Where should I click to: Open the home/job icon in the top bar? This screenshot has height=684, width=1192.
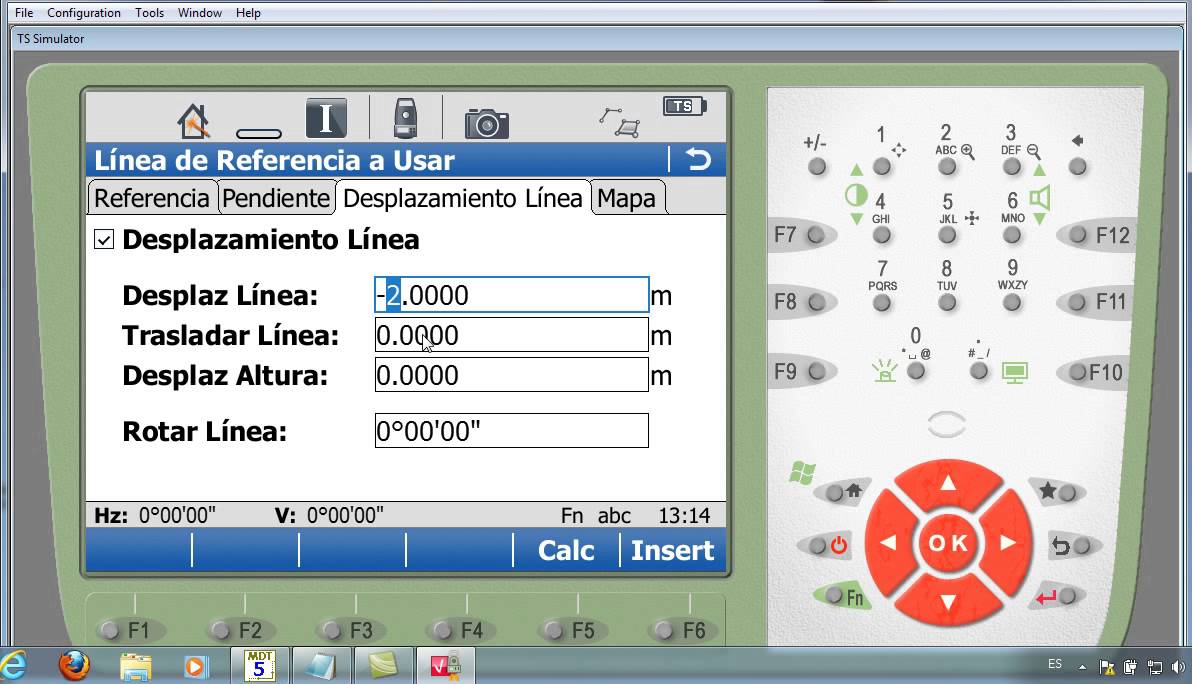pos(193,121)
